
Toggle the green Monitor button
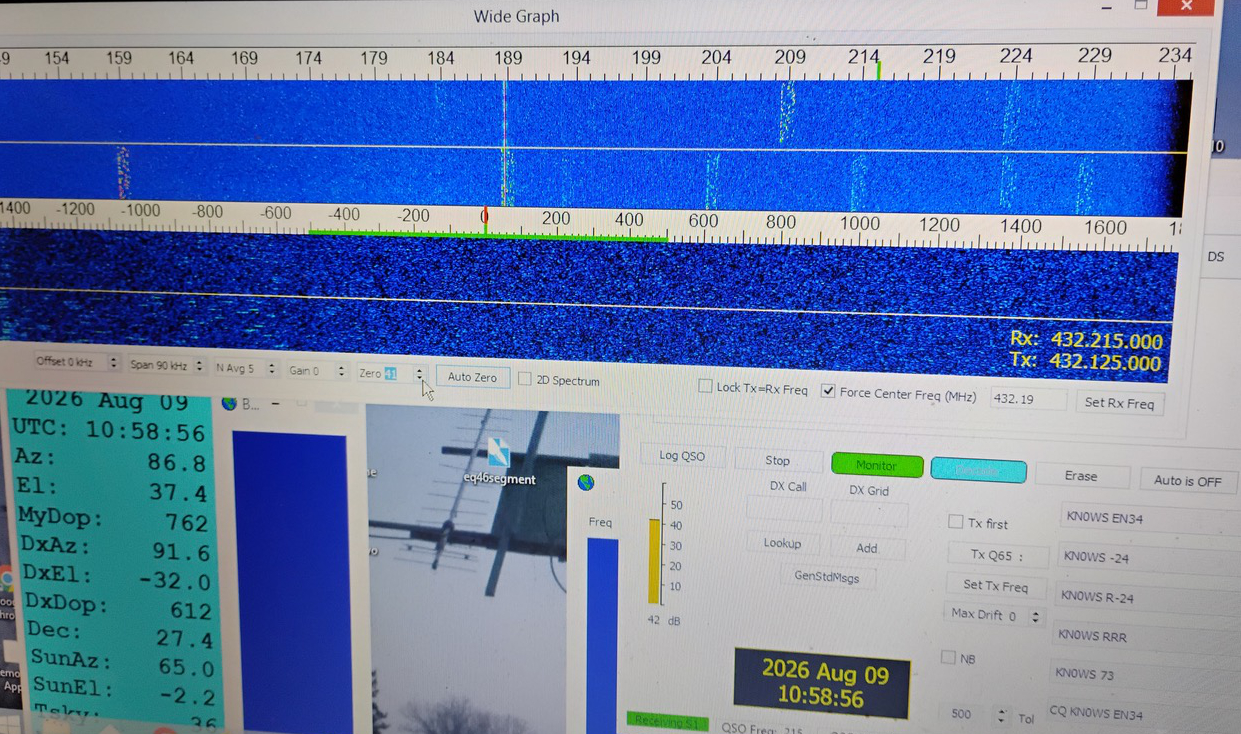[876, 465]
